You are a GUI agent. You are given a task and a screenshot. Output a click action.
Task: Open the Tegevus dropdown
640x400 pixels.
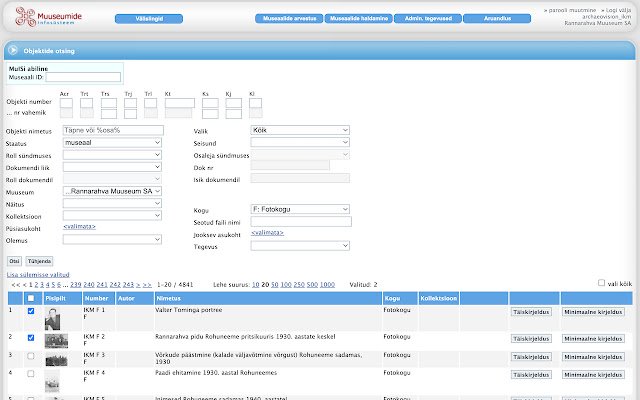tap(300, 246)
